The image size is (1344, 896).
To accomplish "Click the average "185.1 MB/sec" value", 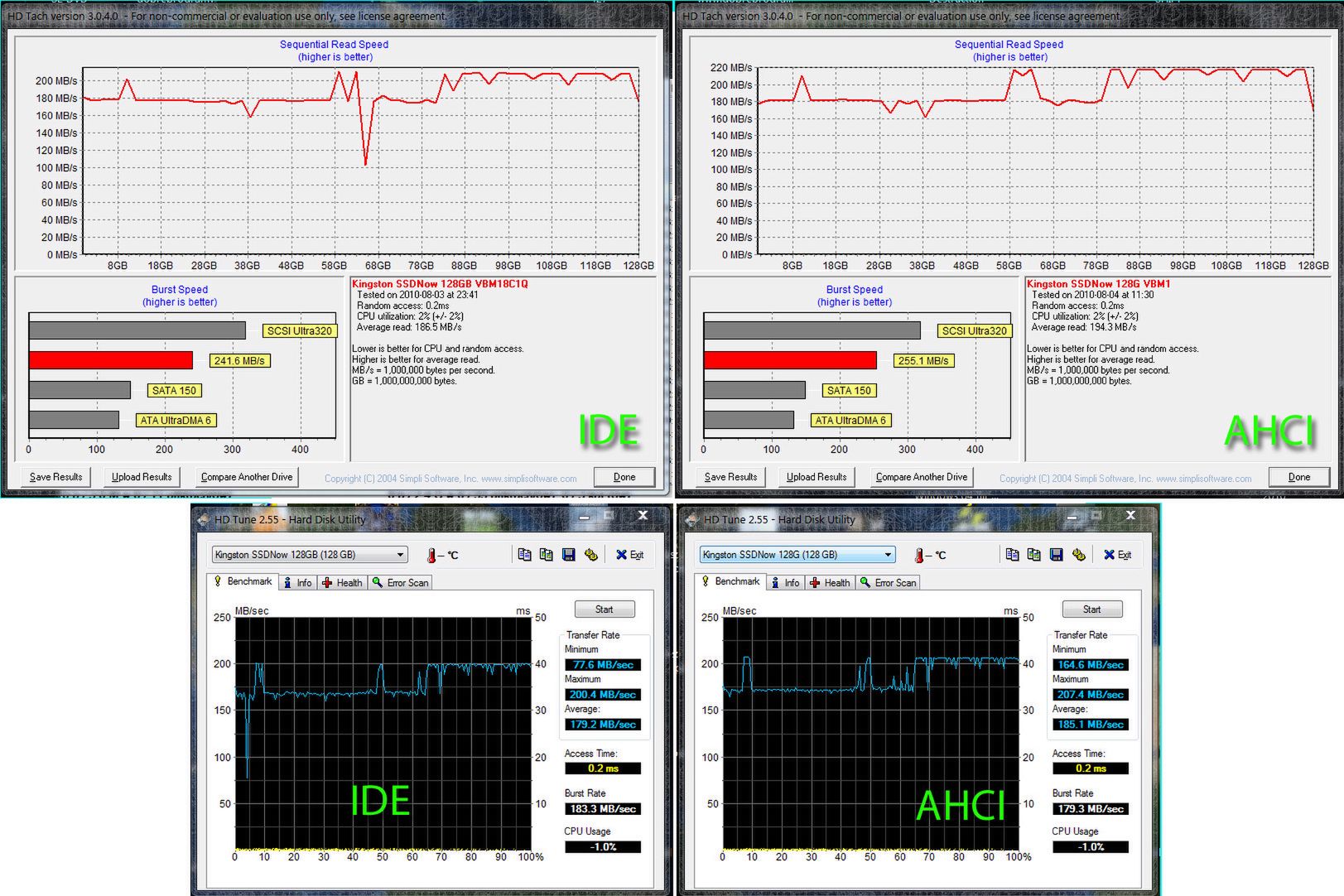I will 1091,725.
